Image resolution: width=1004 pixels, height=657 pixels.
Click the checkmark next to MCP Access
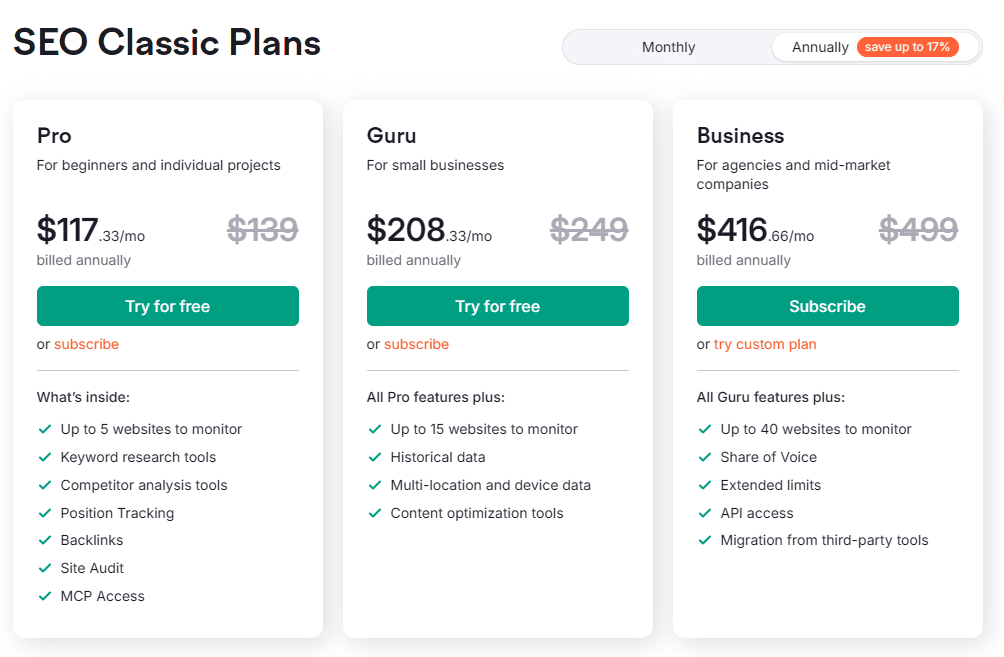click(x=44, y=596)
